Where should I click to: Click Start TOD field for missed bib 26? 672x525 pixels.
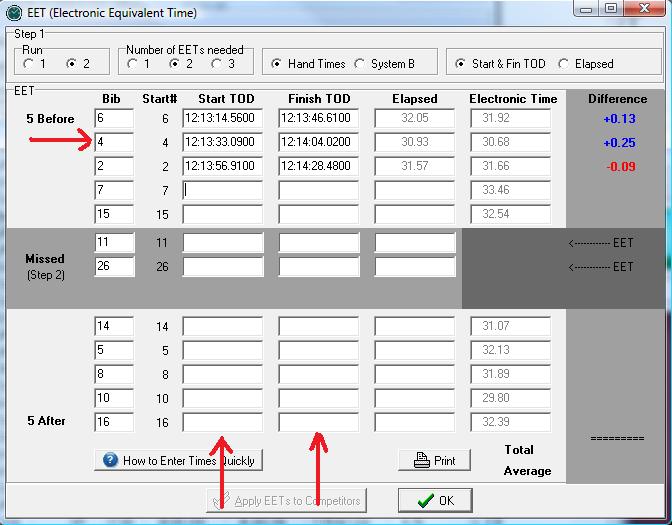222,267
